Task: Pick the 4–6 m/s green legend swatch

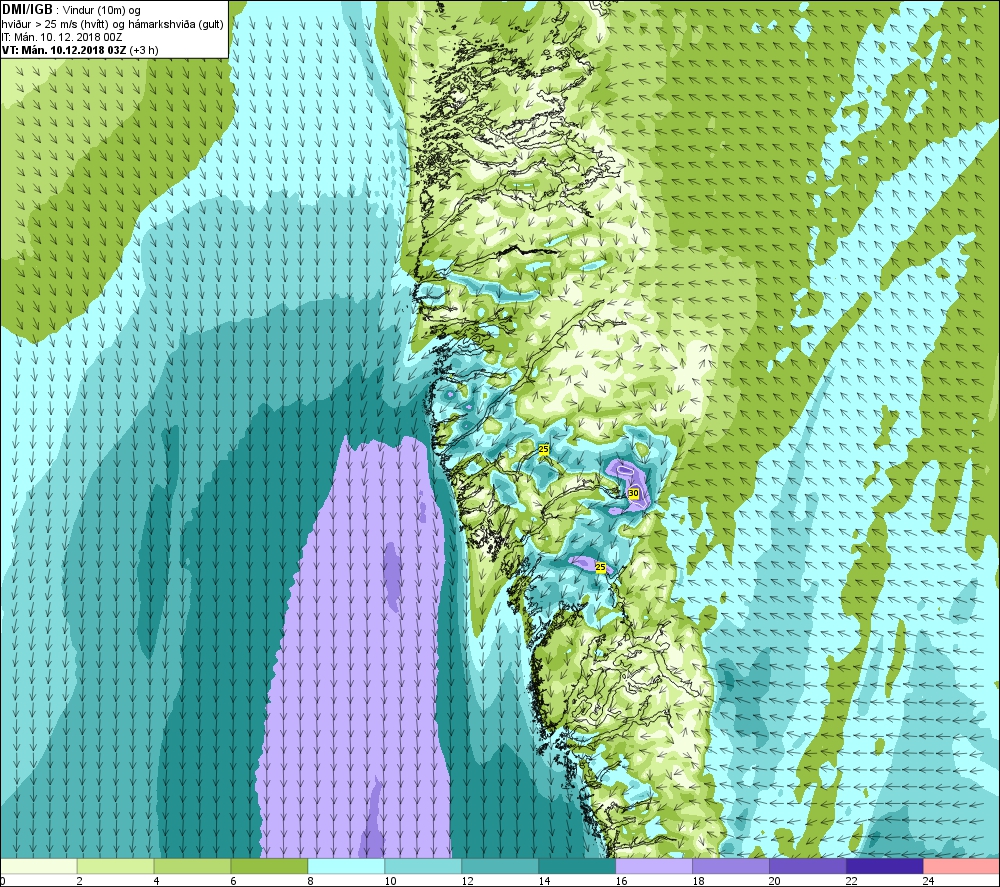Action: click(192, 866)
